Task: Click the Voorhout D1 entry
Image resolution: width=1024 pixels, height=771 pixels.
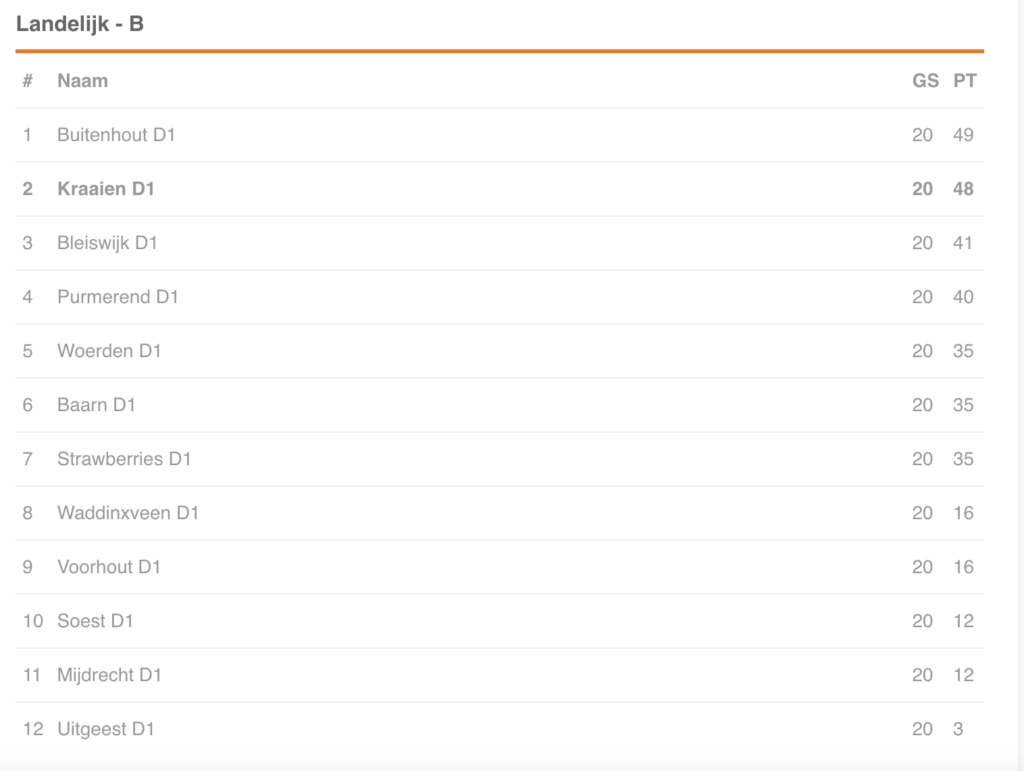Action: coord(108,567)
